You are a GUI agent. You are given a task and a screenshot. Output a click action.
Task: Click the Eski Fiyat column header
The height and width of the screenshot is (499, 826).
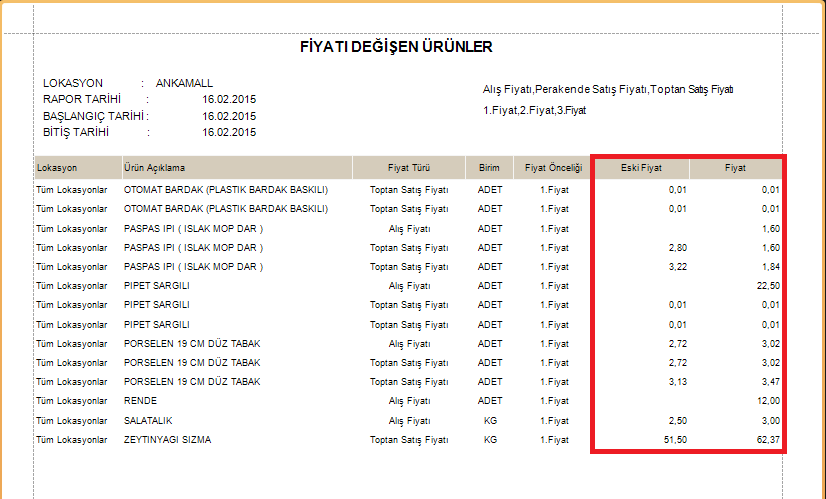(x=641, y=168)
